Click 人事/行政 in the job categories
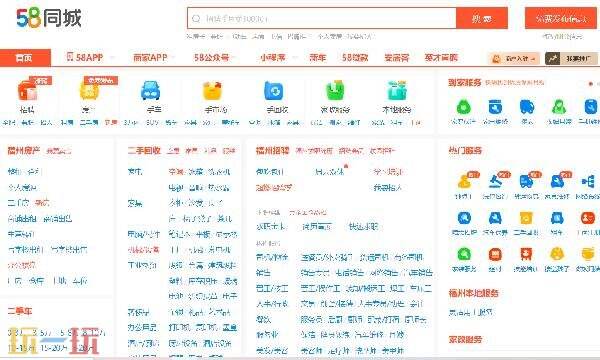The image size is (600, 360). 272,304
